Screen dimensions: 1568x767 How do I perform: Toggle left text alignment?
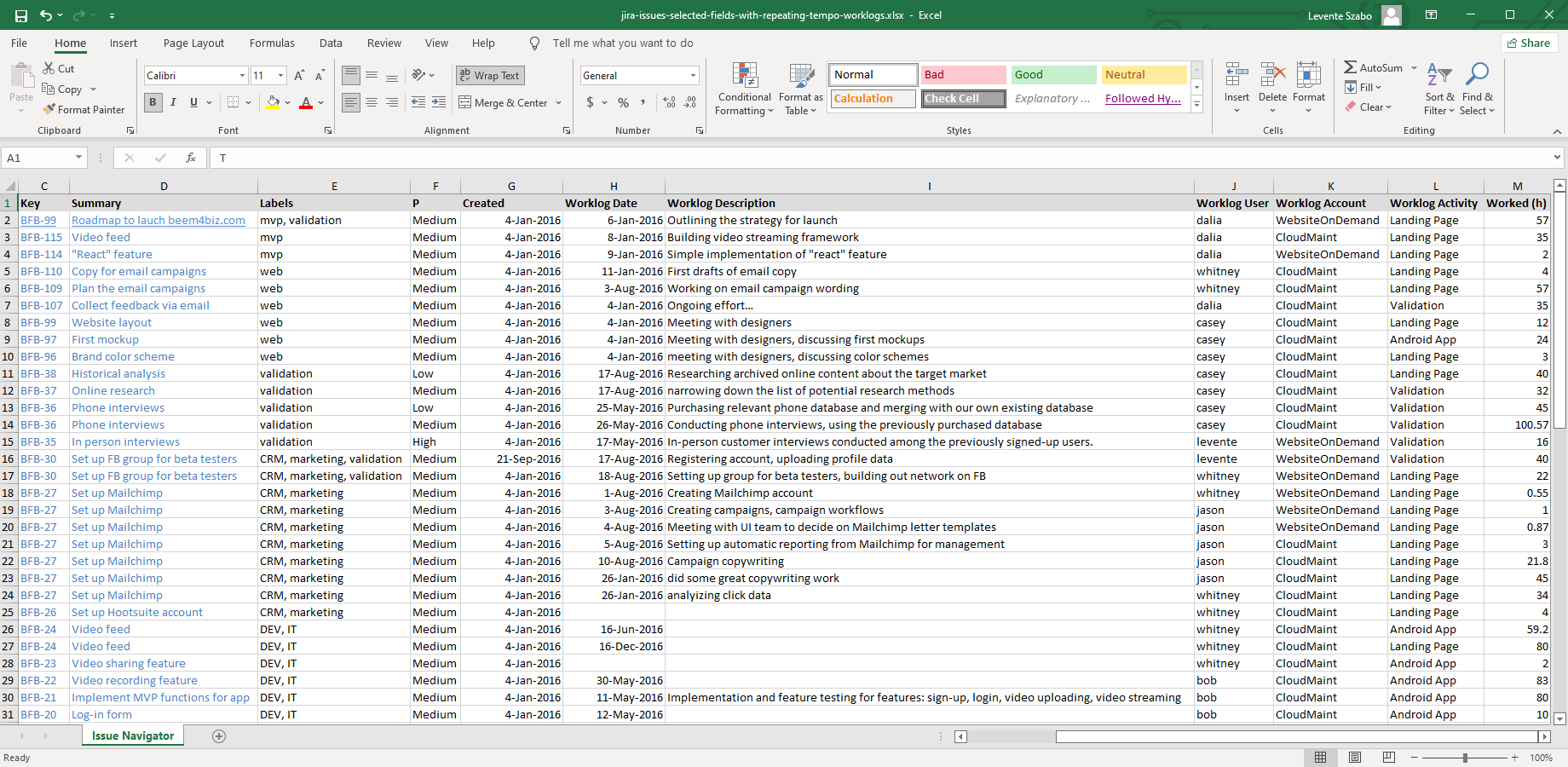[351, 102]
